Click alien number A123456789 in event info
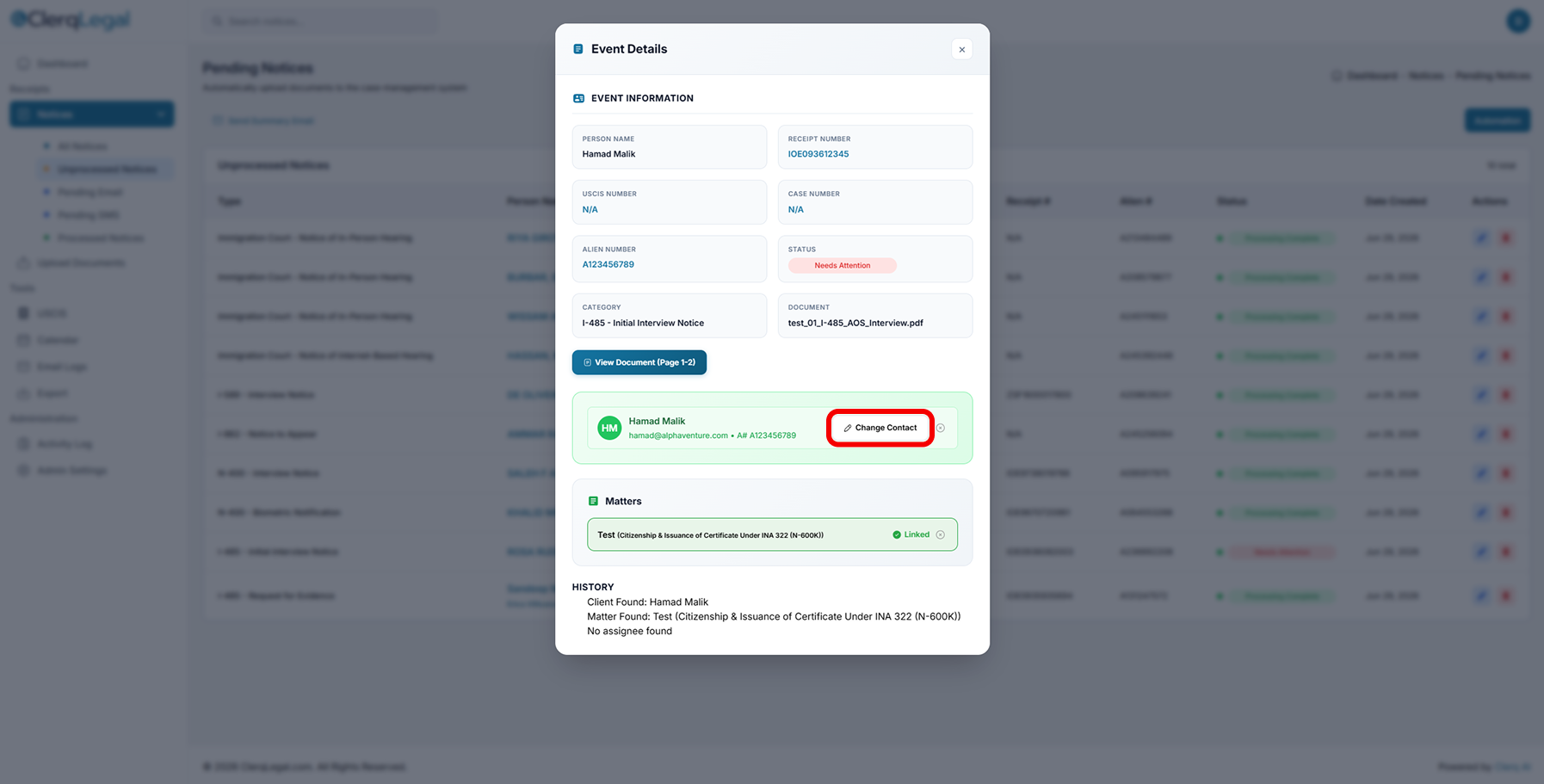Viewport: 1544px width, 784px height. coord(608,264)
